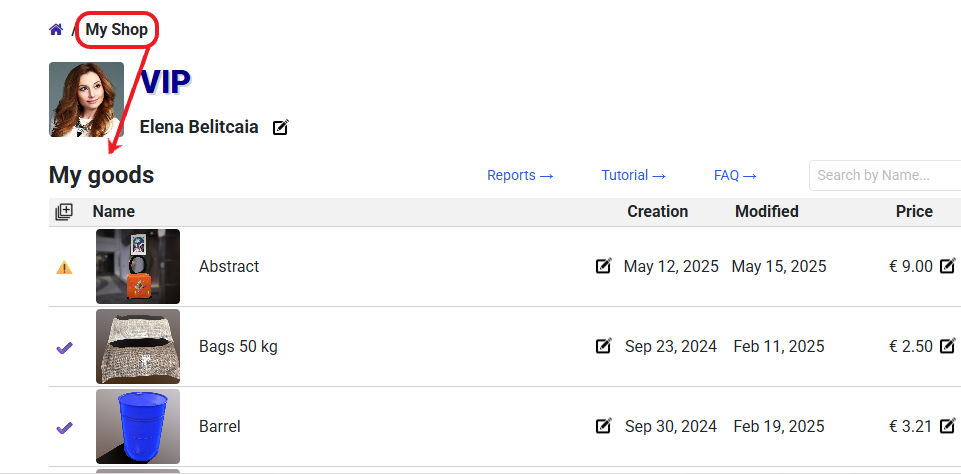
Task: Edit the € 9.00 price for Abstract
Action: click(947, 266)
